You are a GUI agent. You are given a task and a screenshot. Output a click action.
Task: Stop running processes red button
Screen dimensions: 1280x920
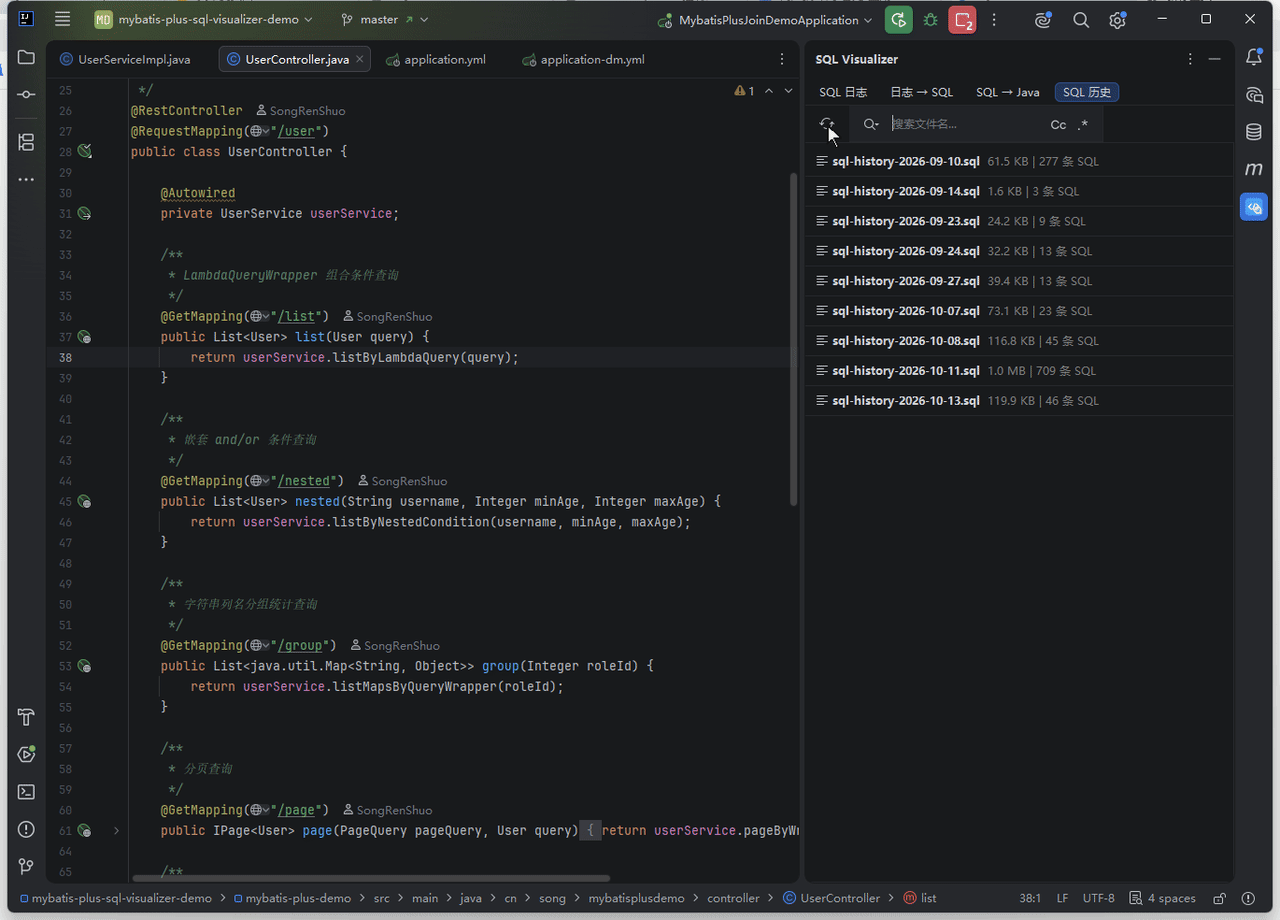click(x=962, y=19)
